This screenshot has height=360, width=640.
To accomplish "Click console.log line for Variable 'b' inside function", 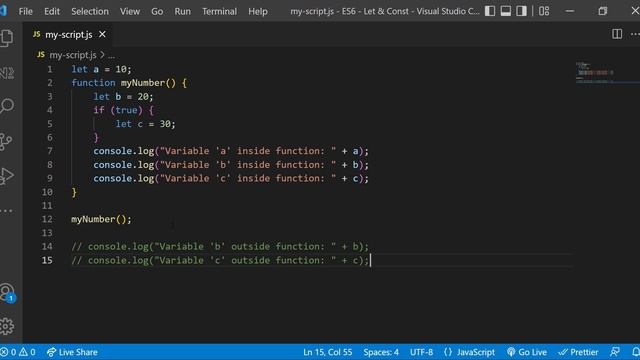I will coord(231,165).
